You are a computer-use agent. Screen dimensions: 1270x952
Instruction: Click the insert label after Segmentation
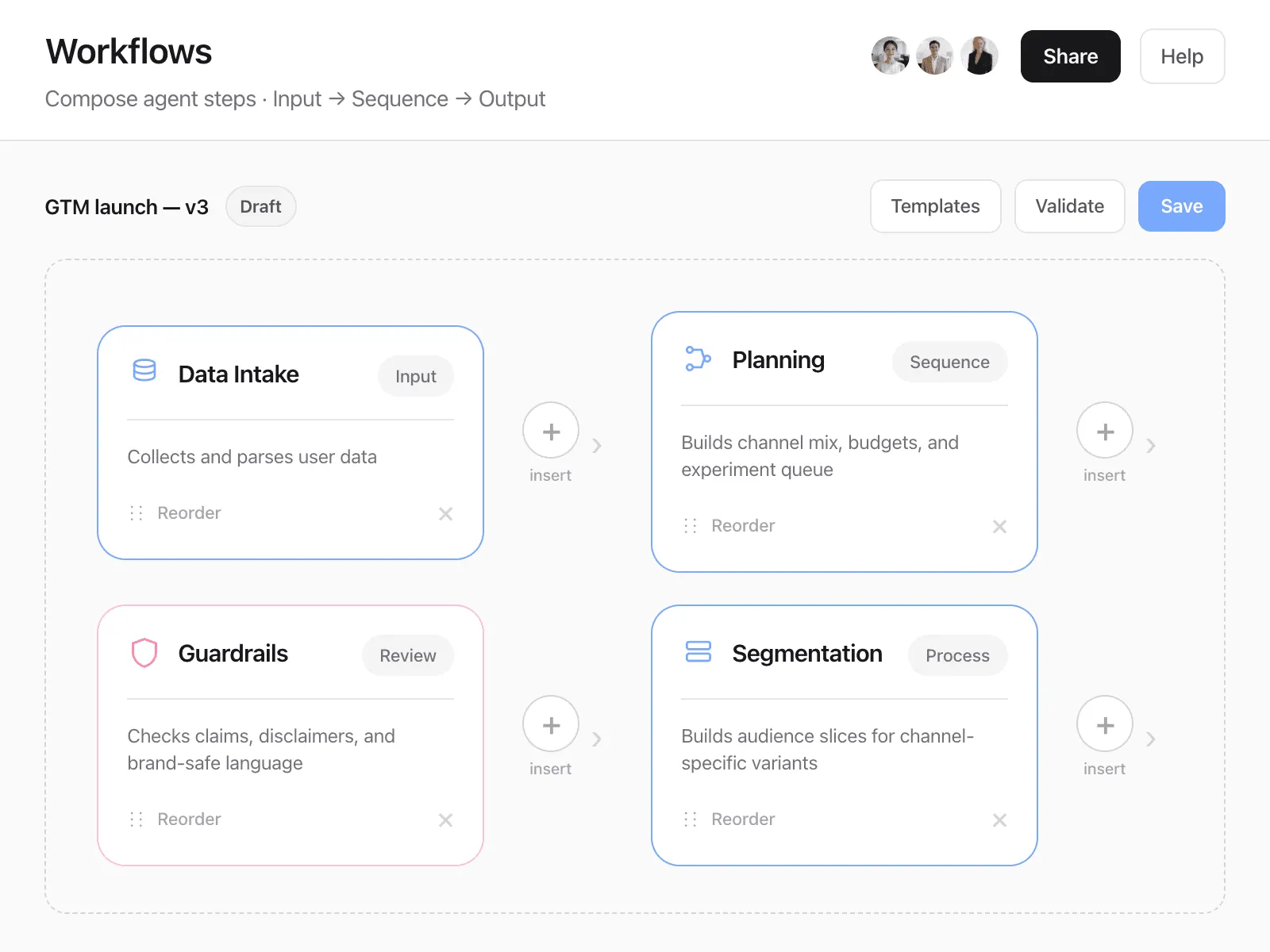(x=1105, y=769)
